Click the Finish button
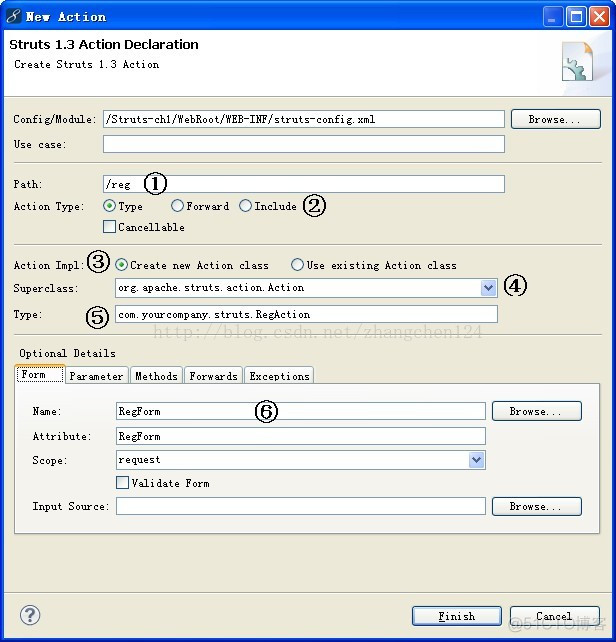The width and height of the screenshot is (616, 642). (x=457, y=616)
